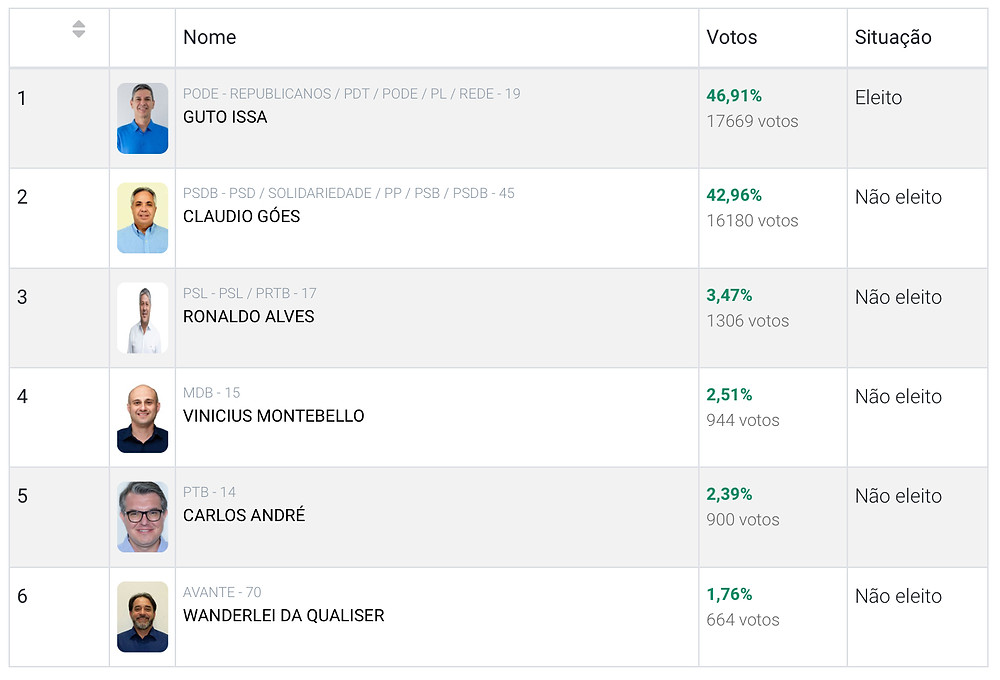Select the CARLOS ANDRÉ candidate name
Screen dimensions: 1000x680
244,515
